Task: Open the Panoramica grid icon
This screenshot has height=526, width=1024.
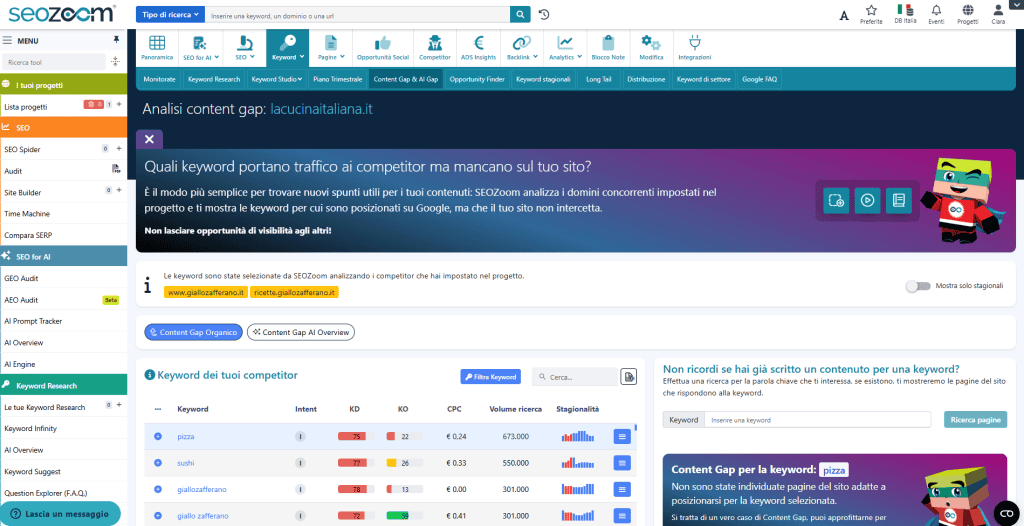Action: (157, 48)
